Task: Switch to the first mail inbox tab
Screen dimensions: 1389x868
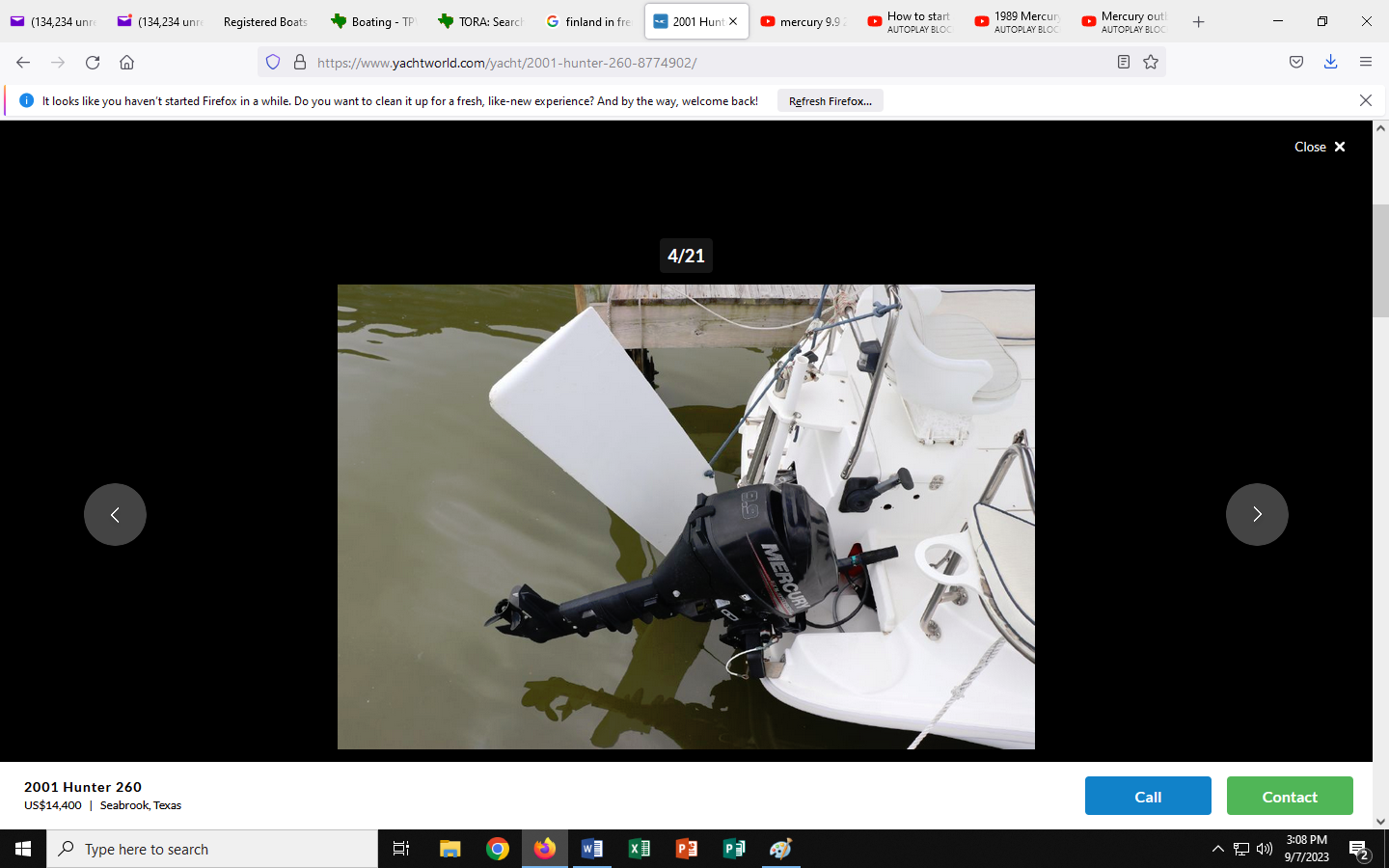Action: point(54,21)
